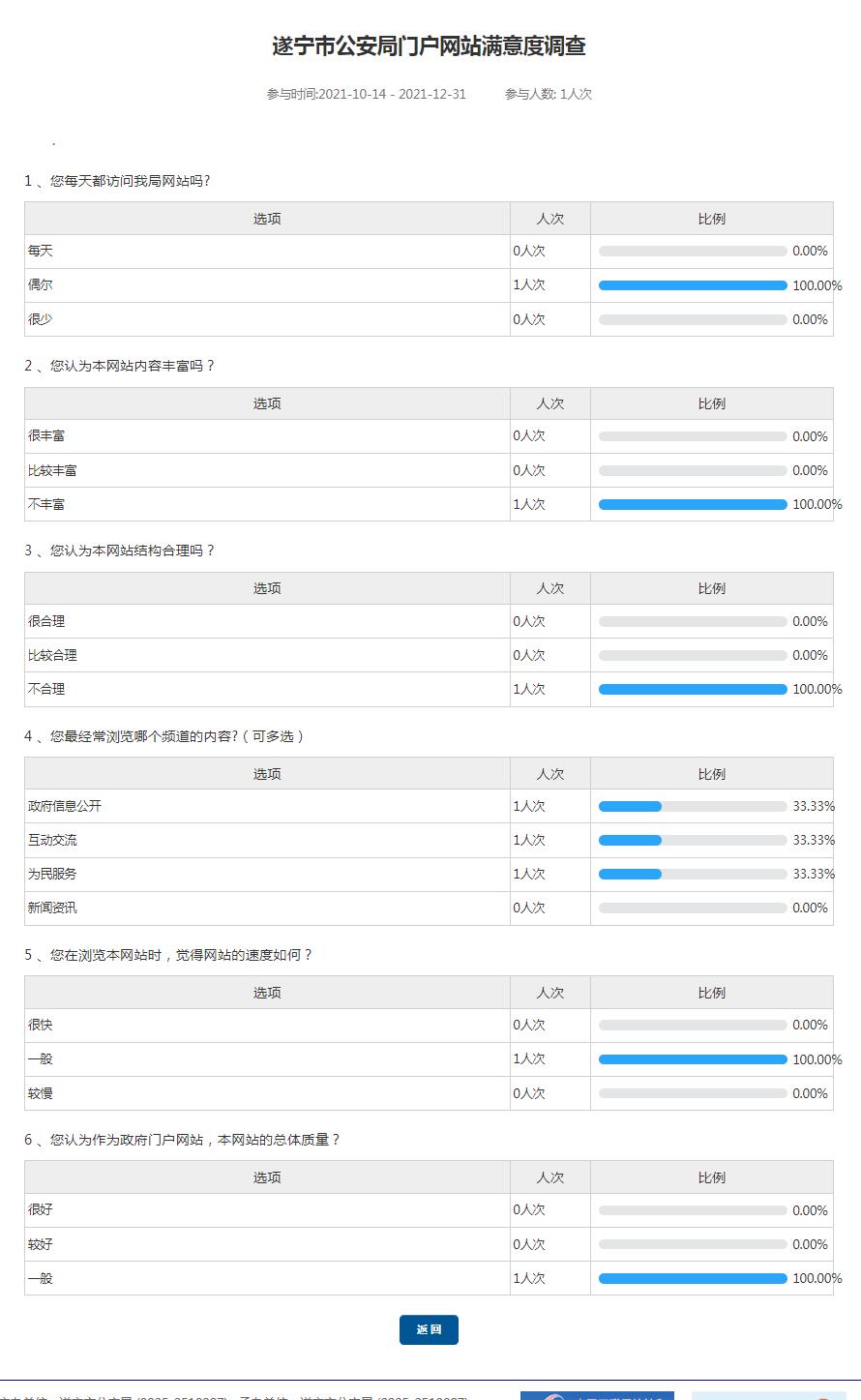Click the survey title 遂宁市公安局门户网站满意度调查
This screenshot has width=861, height=1400.
click(x=430, y=46)
